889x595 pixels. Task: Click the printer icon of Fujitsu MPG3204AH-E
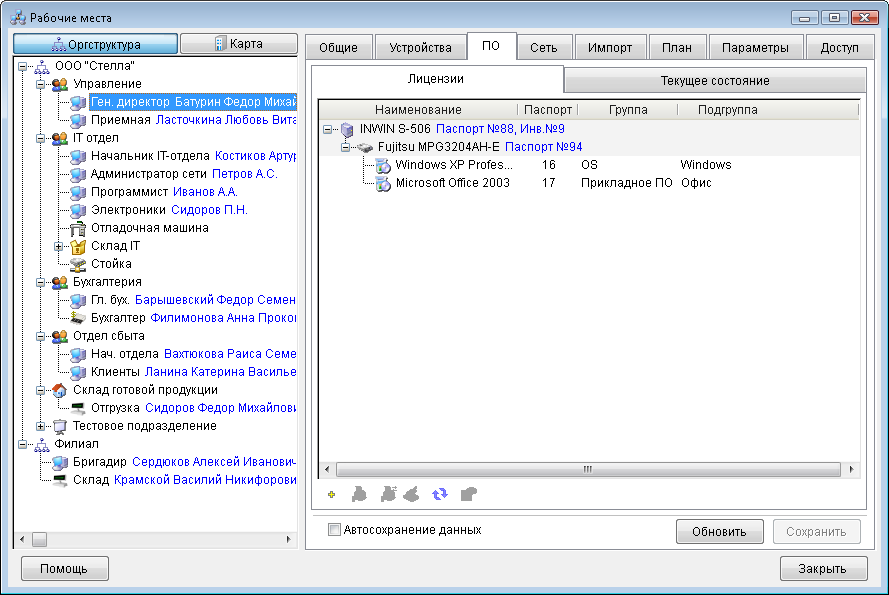366,146
